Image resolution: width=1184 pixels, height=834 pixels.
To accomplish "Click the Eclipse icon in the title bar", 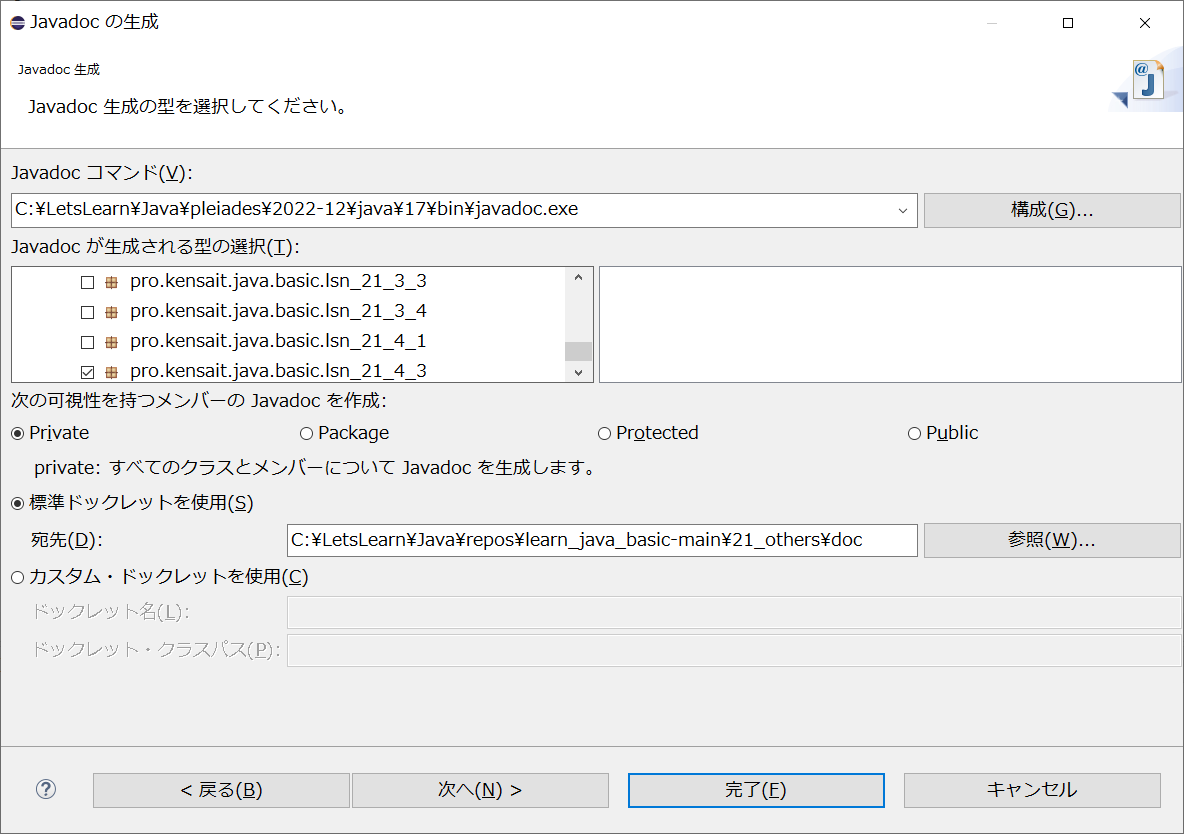I will tap(16, 21).
